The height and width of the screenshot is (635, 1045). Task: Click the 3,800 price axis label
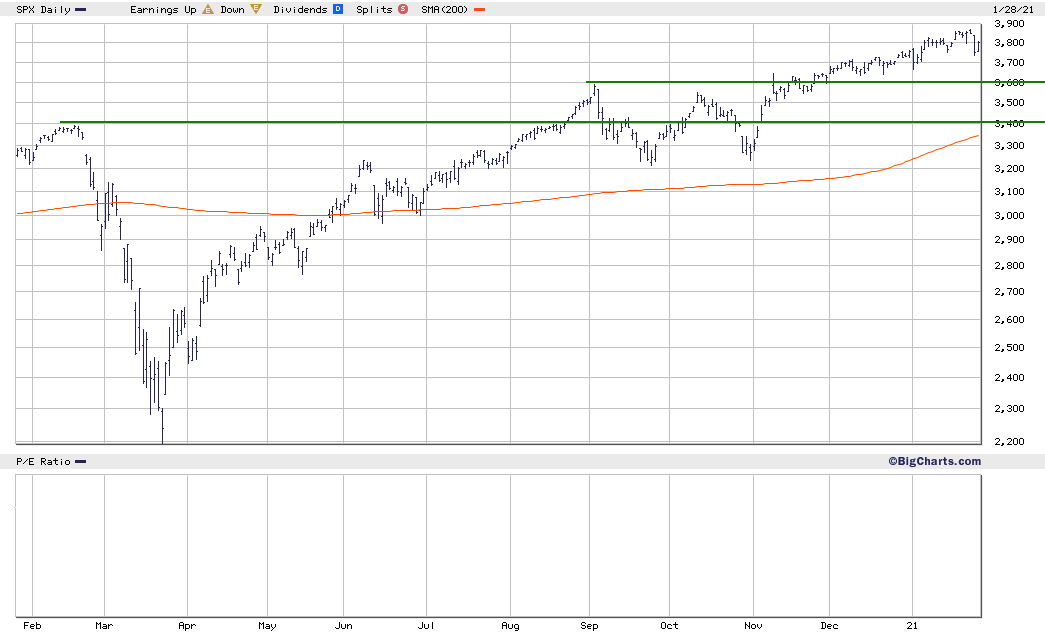(x=1009, y=43)
